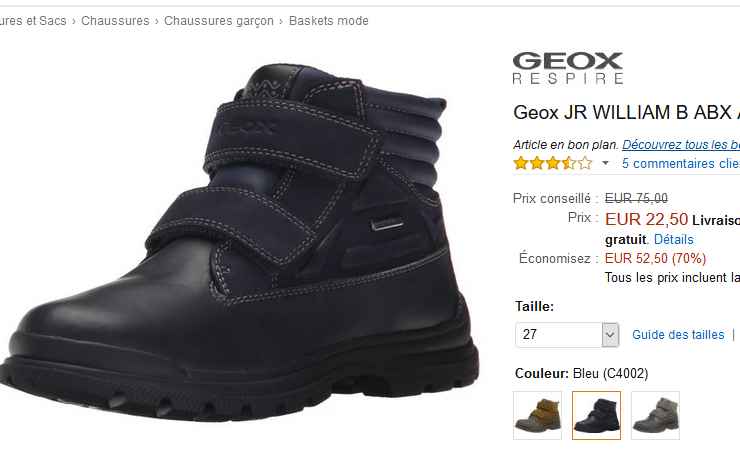Open the 5 commentaires clients link
740x454 pixels.
(681, 164)
